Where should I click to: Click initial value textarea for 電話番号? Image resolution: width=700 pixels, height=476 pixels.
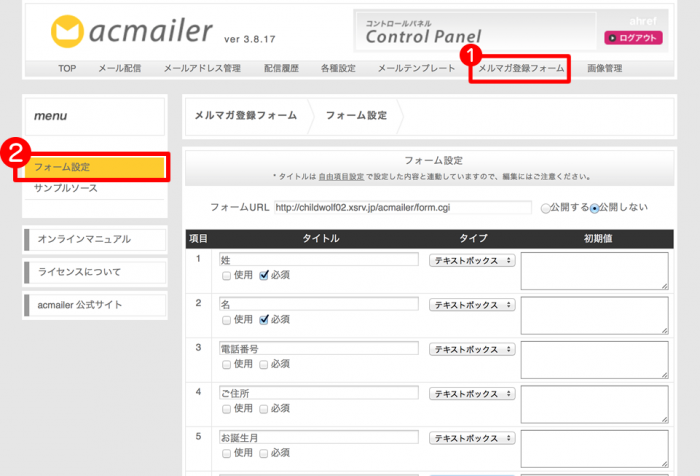(594, 360)
